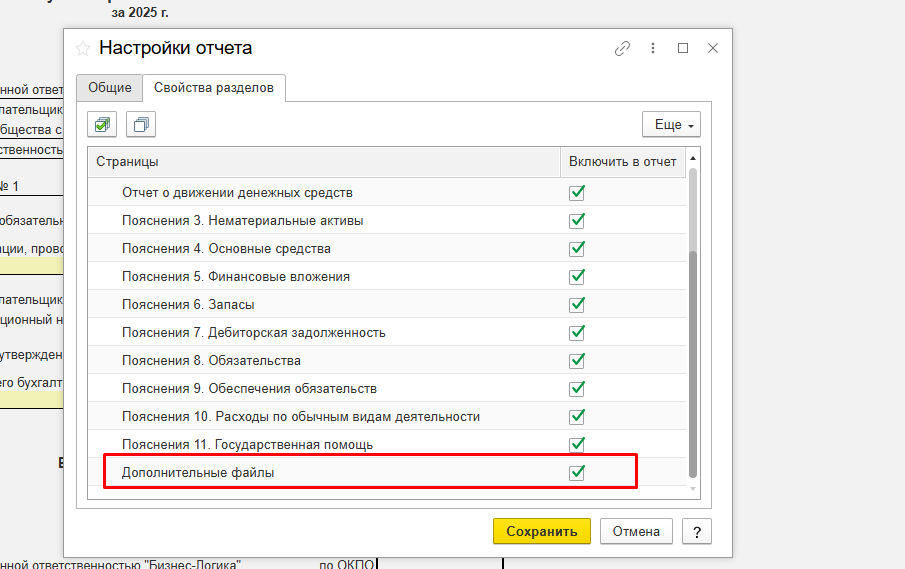
Task: Toggle Пояснения 8. Обязательства checkbox
Action: pyautogui.click(x=577, y=361)
